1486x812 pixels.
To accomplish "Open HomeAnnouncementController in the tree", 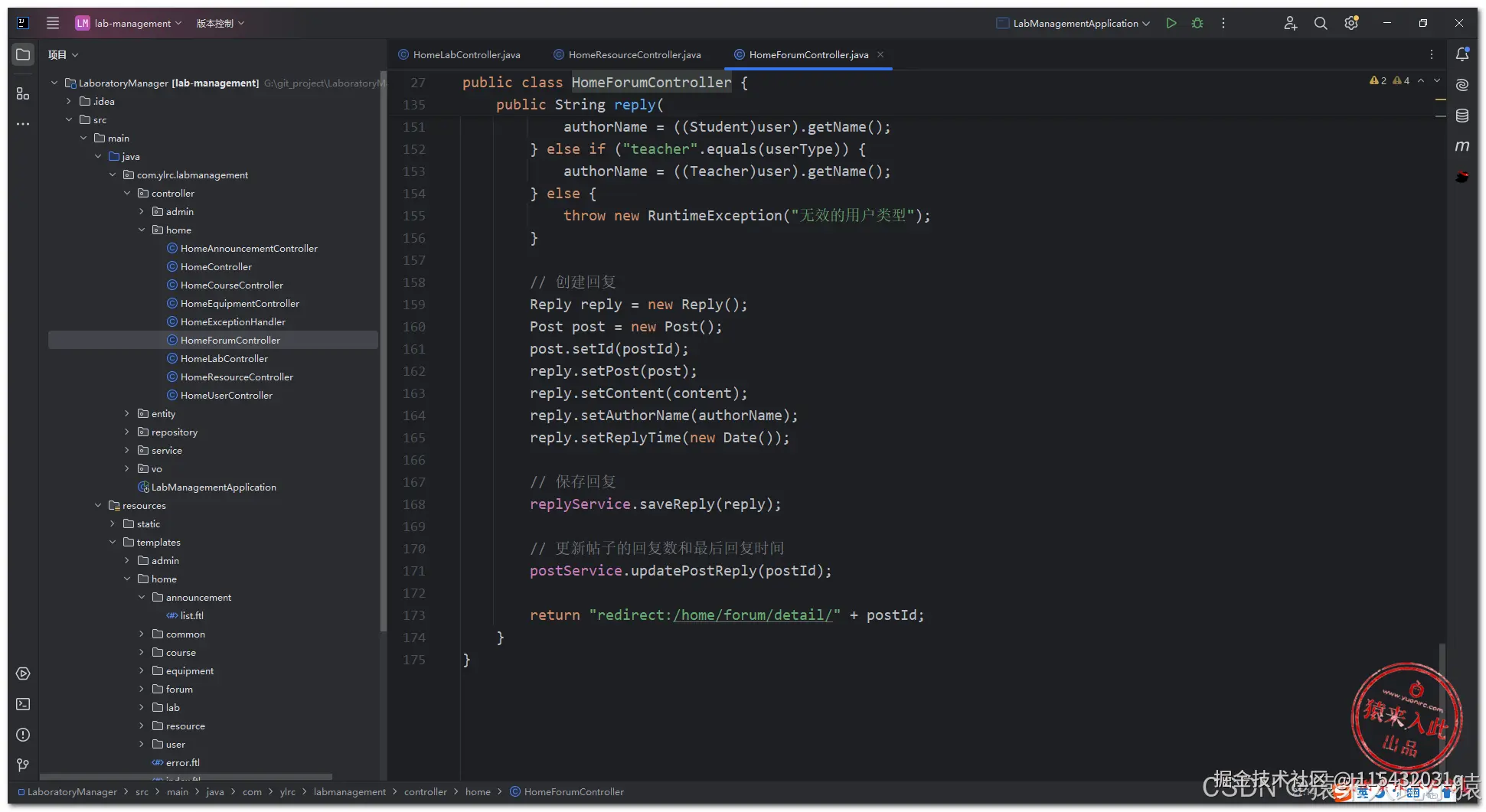I will coord(249,248).
